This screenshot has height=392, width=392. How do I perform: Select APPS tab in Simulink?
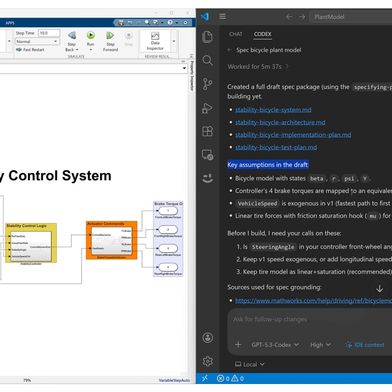point(10,23)
